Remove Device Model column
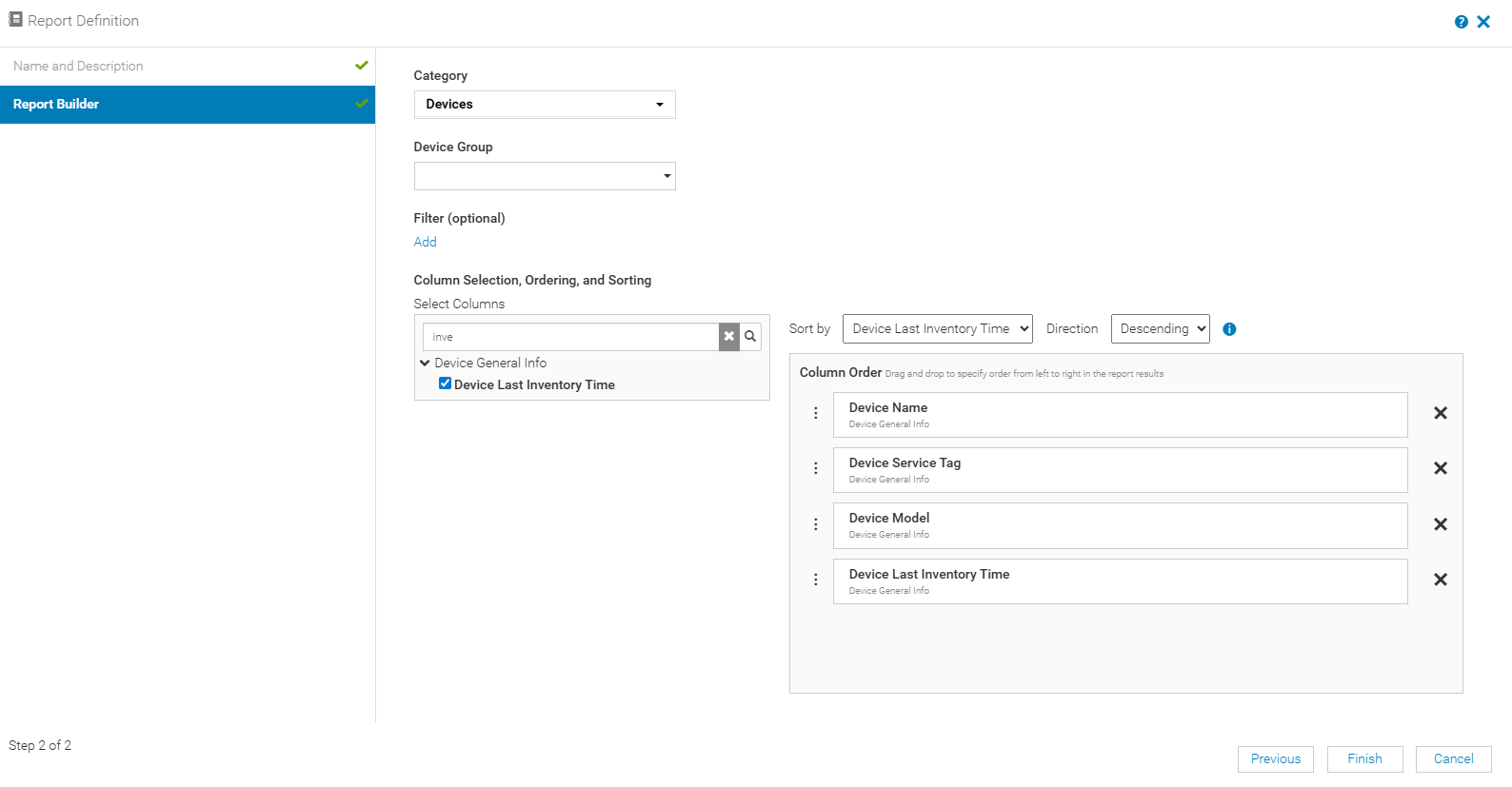 pyautogui.click(x=1440, y=524)
